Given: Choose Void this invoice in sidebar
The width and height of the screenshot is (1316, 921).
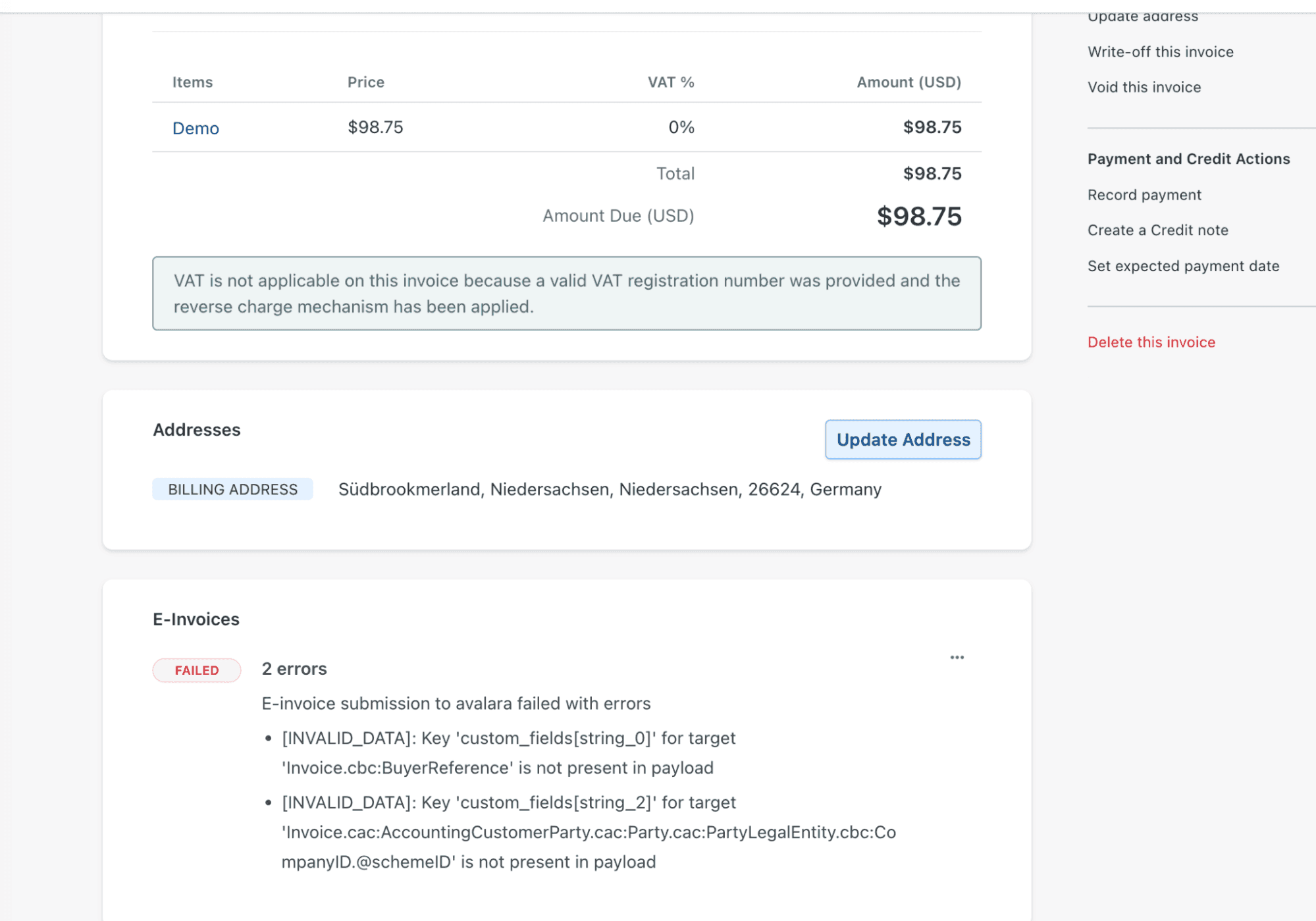Looking at the screenshot, I should 1144,87.
